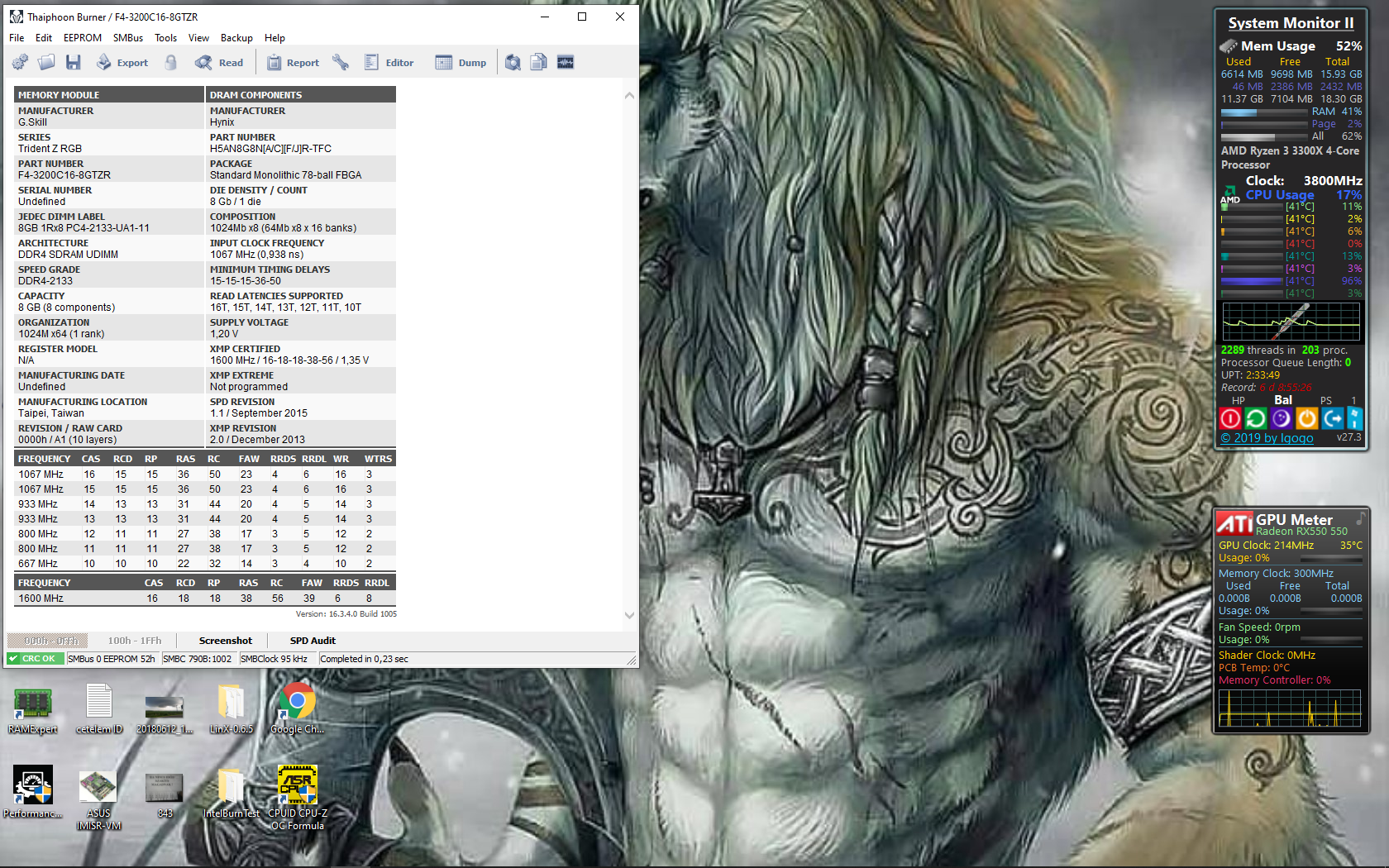This screenshot has height=868, width=1389.
Task: Open the Backup menu
Action: tap(236, 38)
